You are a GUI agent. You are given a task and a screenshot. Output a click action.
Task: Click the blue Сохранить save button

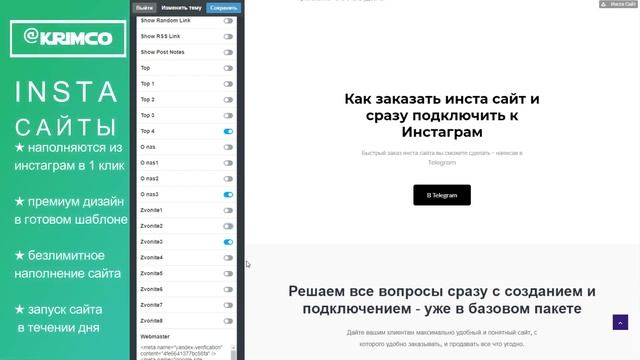coord(223,8)
